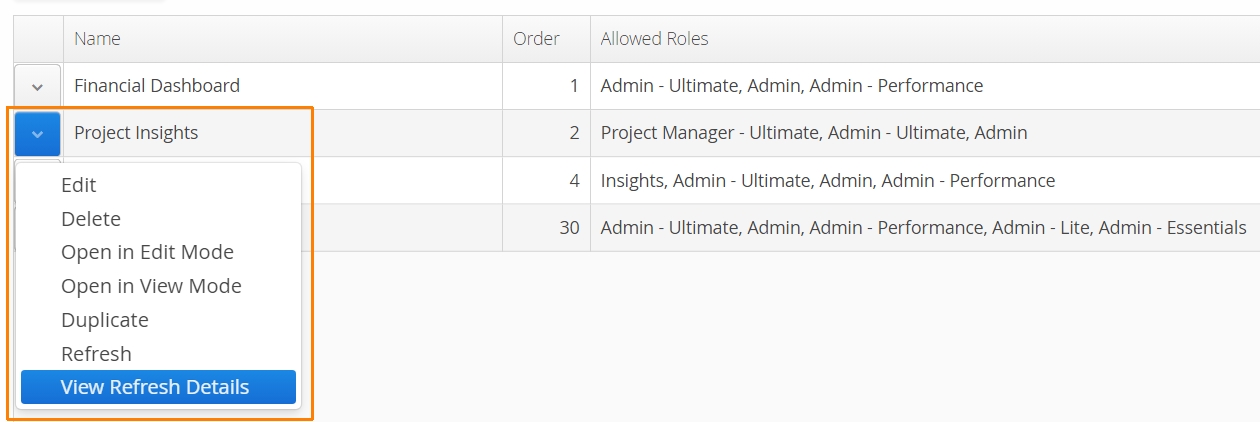Click roles cell starting with Project Manager

pos(925,133)
